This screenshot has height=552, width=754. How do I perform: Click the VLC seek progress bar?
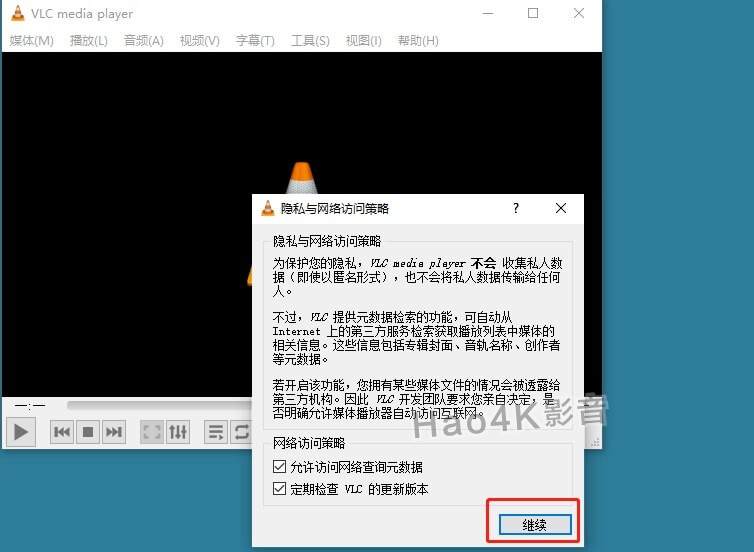[159, 405]
